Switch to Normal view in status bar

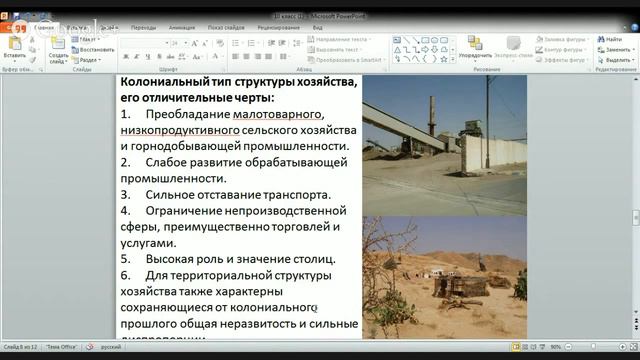point(516,347)
